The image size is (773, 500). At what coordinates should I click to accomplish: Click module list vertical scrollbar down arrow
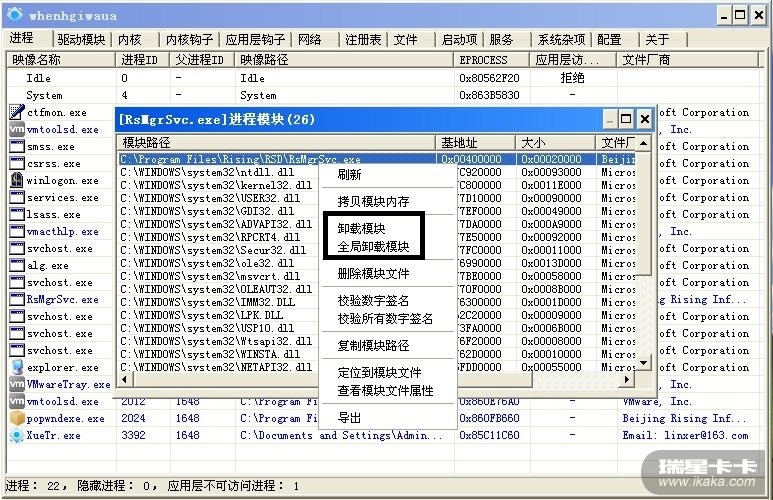click(x=643, y=363)
